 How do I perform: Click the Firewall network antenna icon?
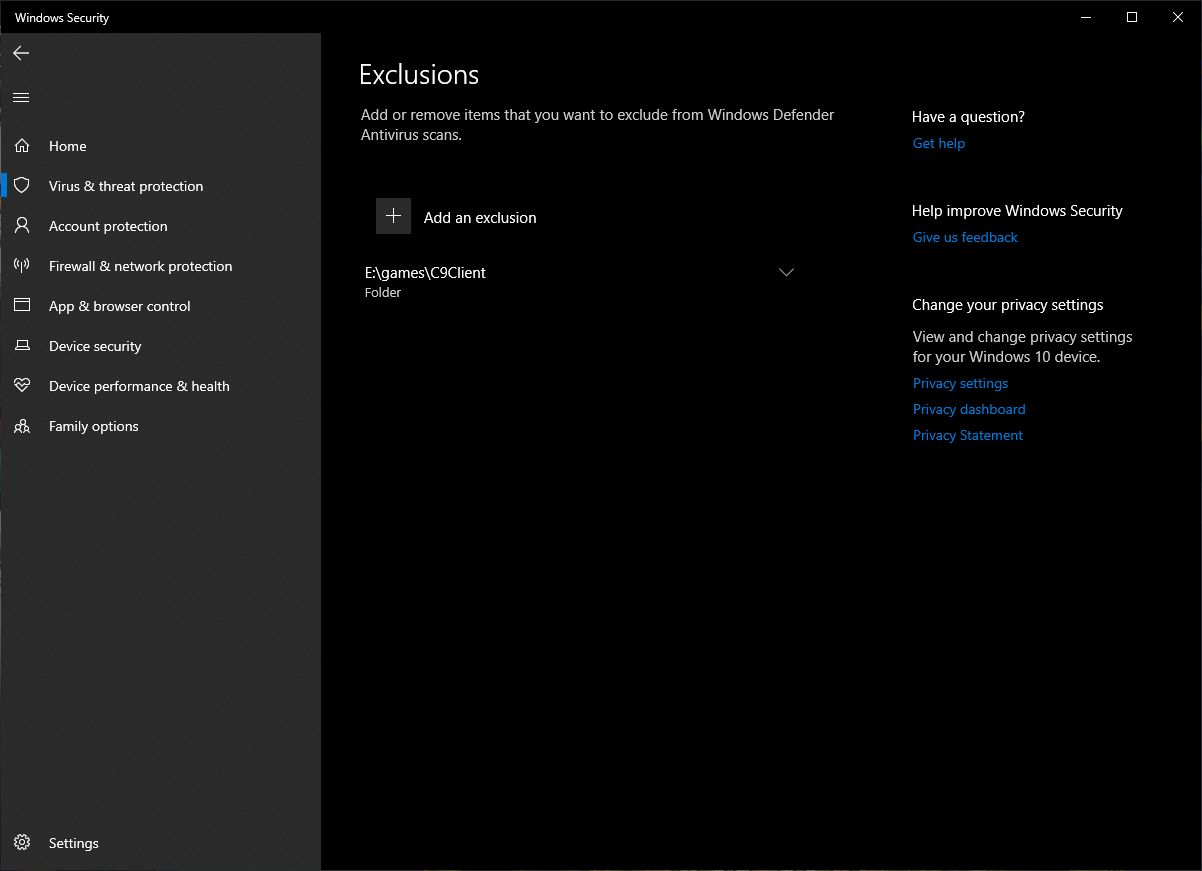pyautogui.click(x=22, y=266)
